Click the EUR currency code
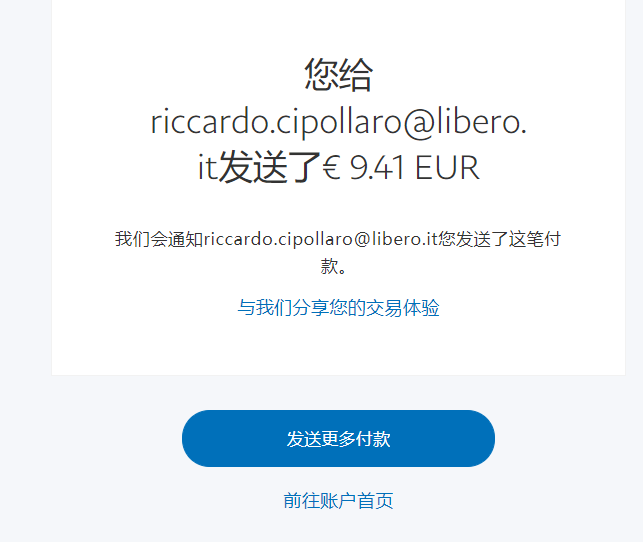The width and height of the screenshot is (643, 542). 447,168
